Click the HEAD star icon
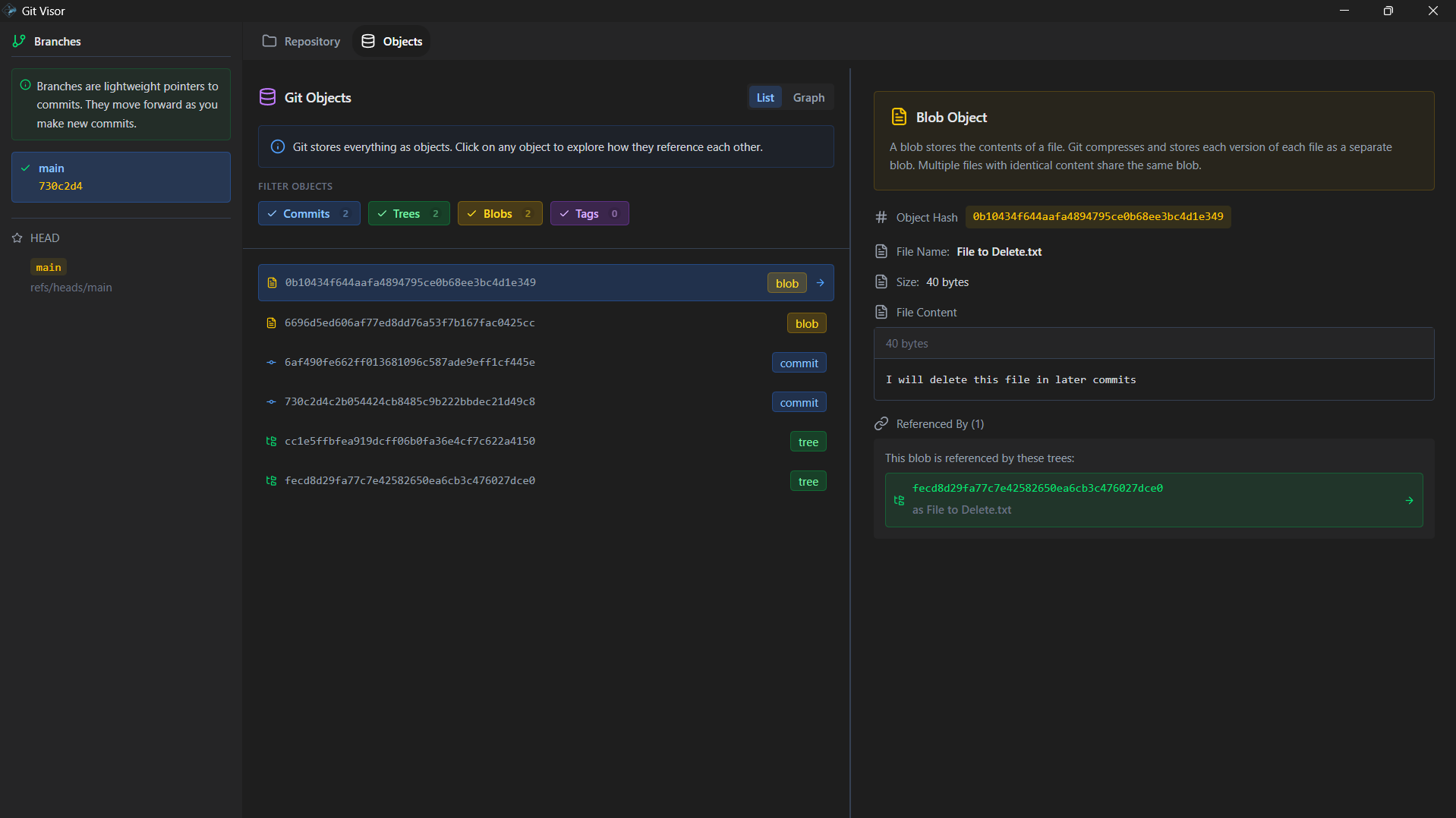Screen dimensions: 1456x818 click(17, 238)
